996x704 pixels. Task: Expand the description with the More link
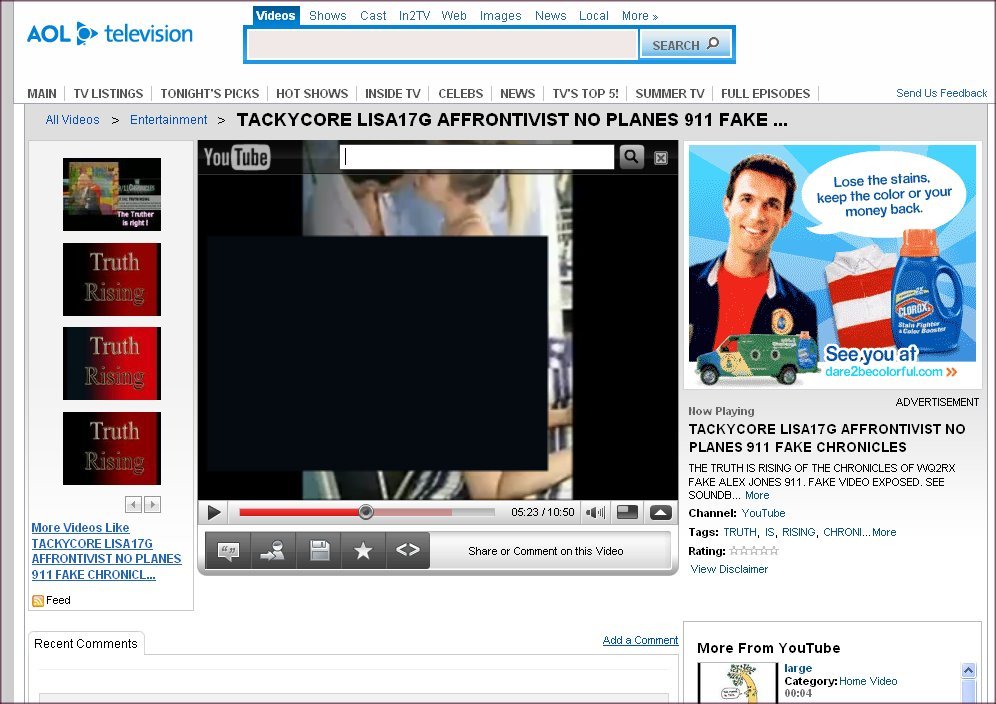tap(757, 495)
